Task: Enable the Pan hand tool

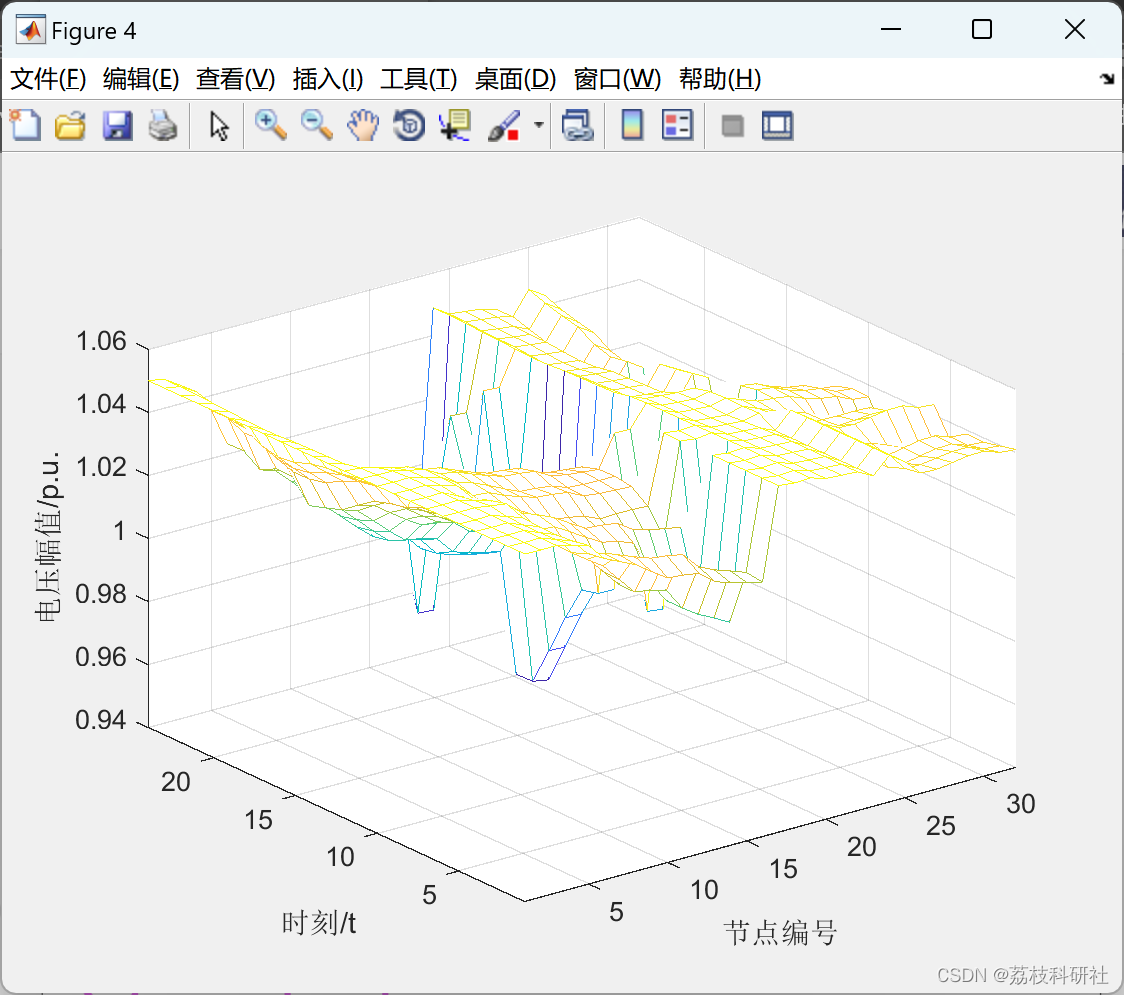Action: point(363,125)
